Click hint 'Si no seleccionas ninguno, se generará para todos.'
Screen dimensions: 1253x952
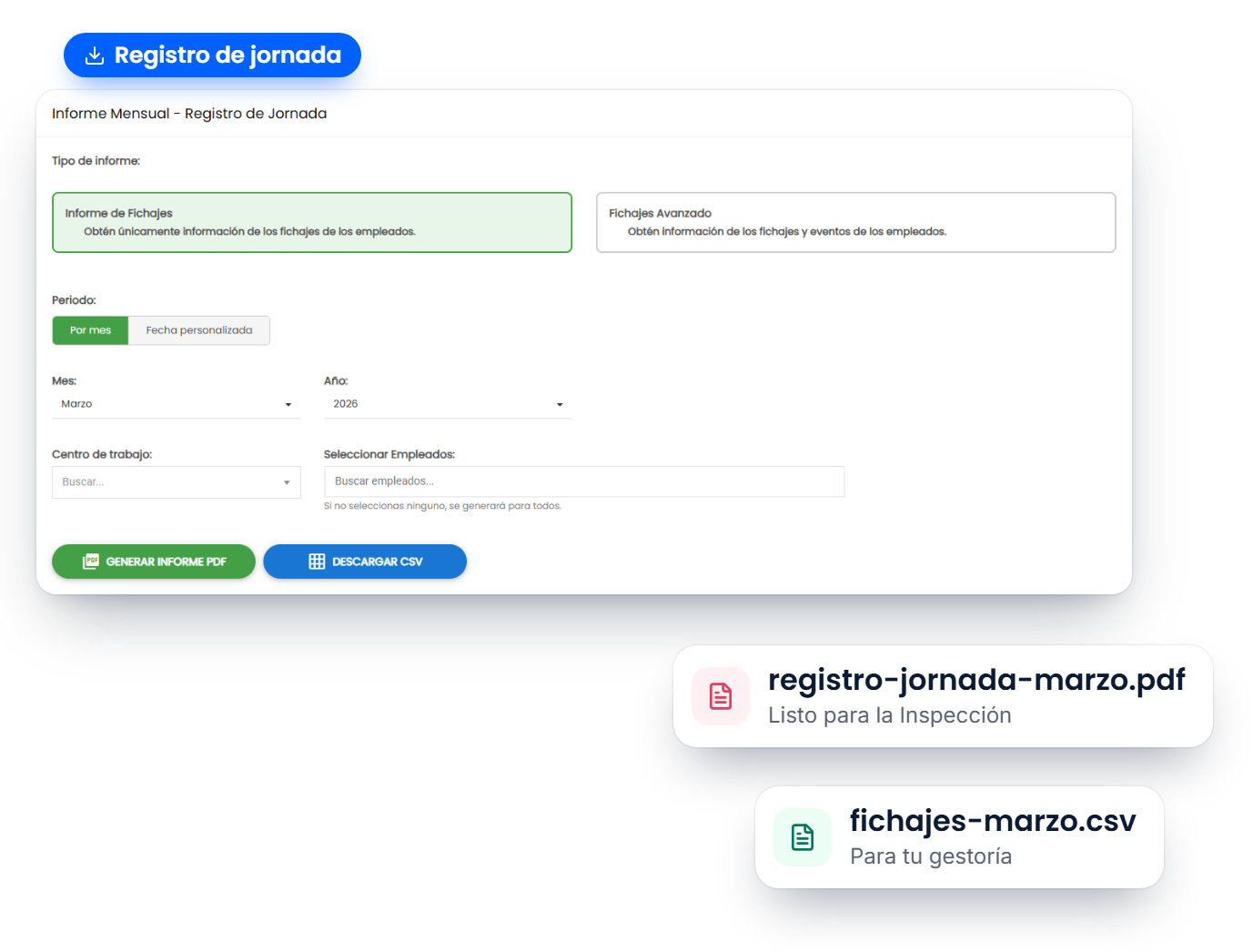click(442, 506)
